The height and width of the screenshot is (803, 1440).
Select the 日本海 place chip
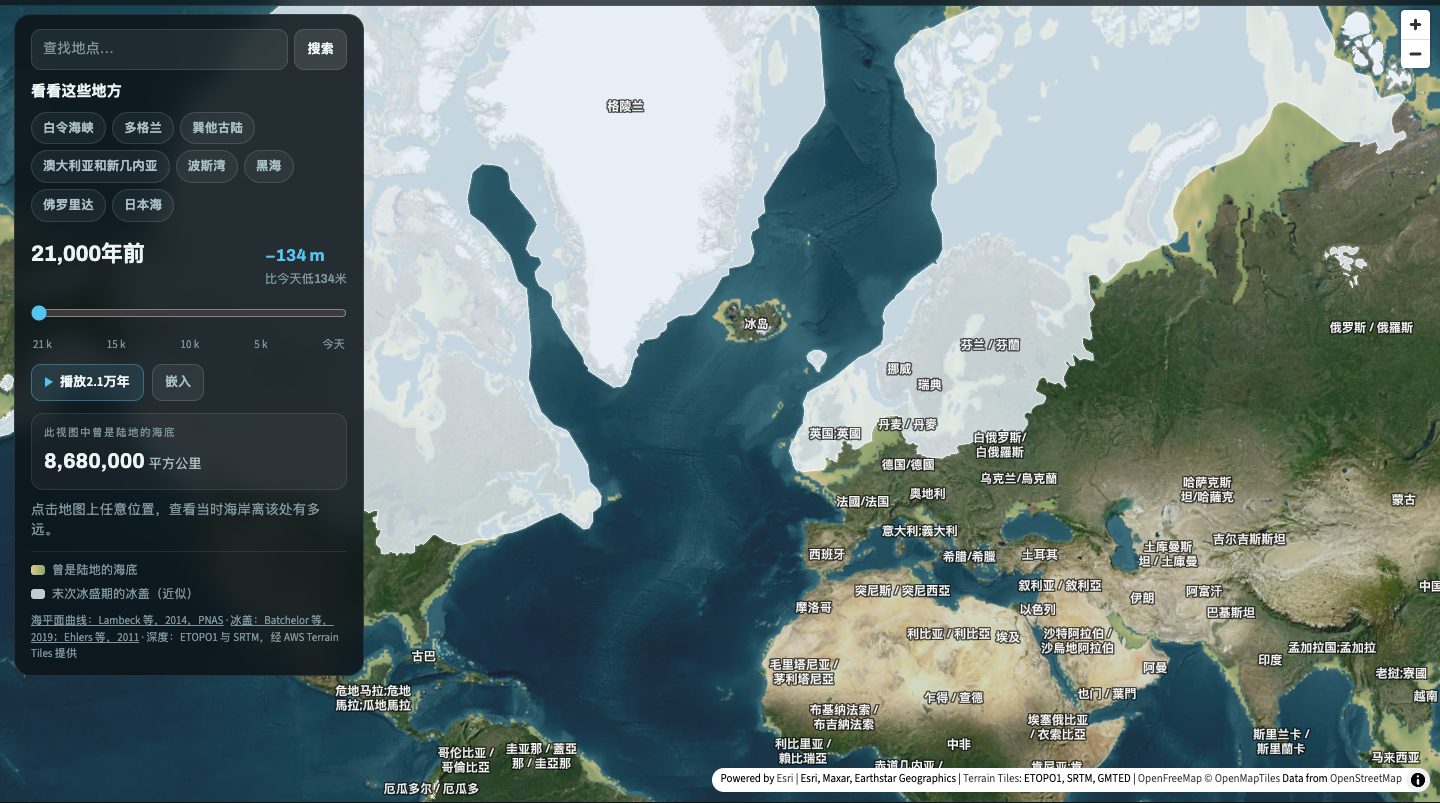[x=143, y=205]
